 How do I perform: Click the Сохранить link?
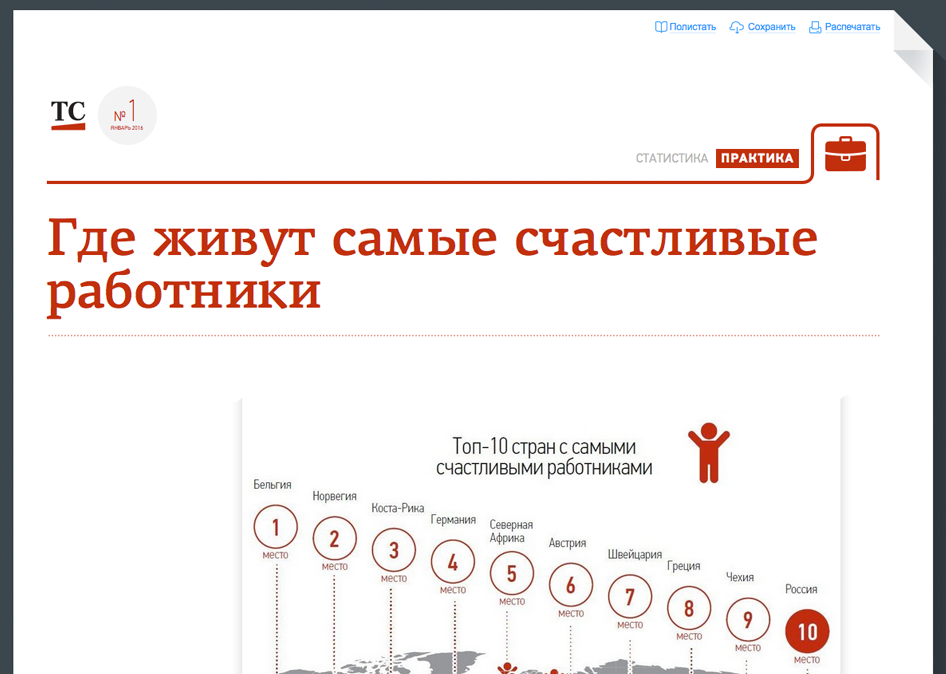tap(771, 27)
